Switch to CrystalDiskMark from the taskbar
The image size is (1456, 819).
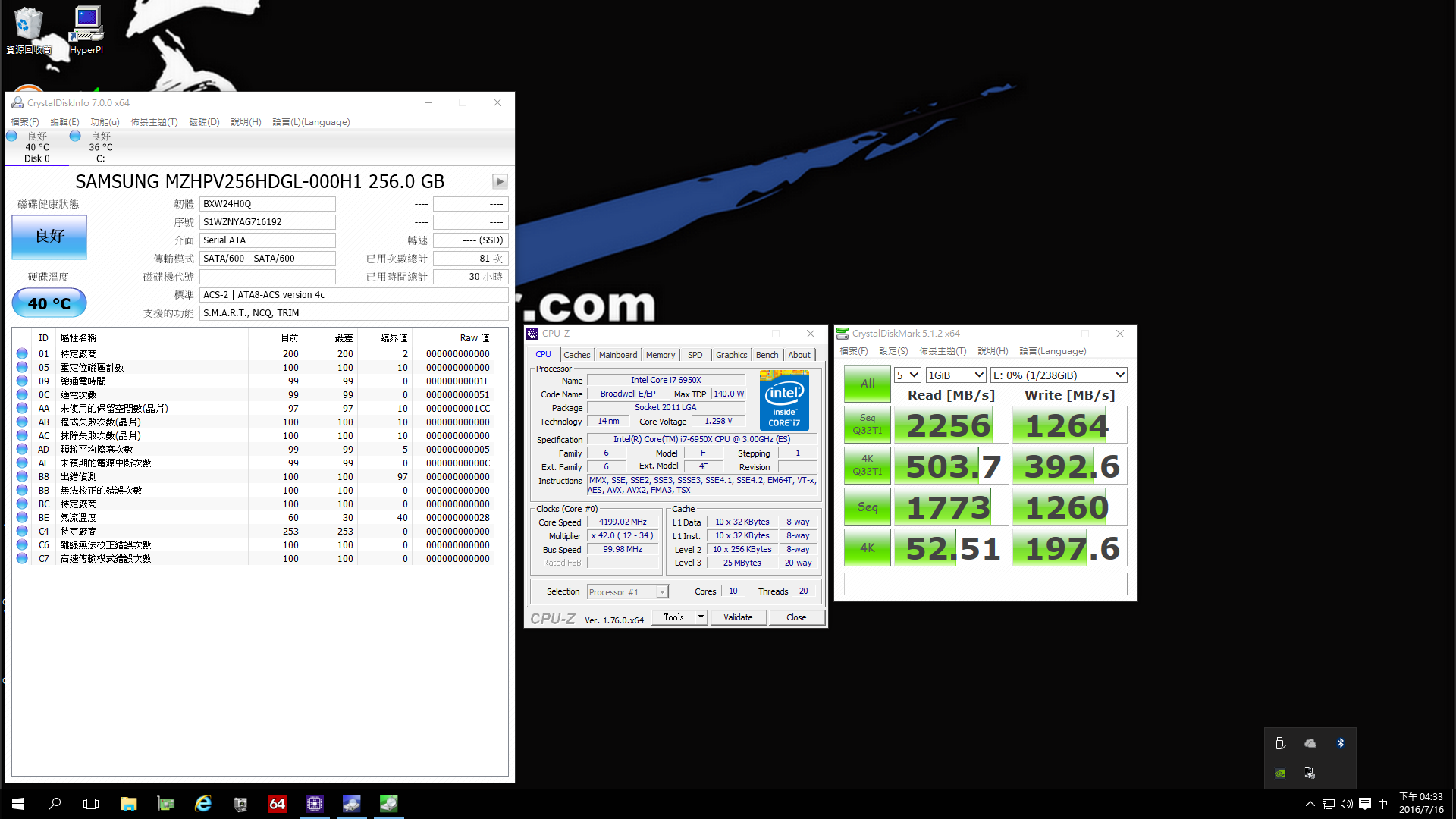click(x=388, y=804)
